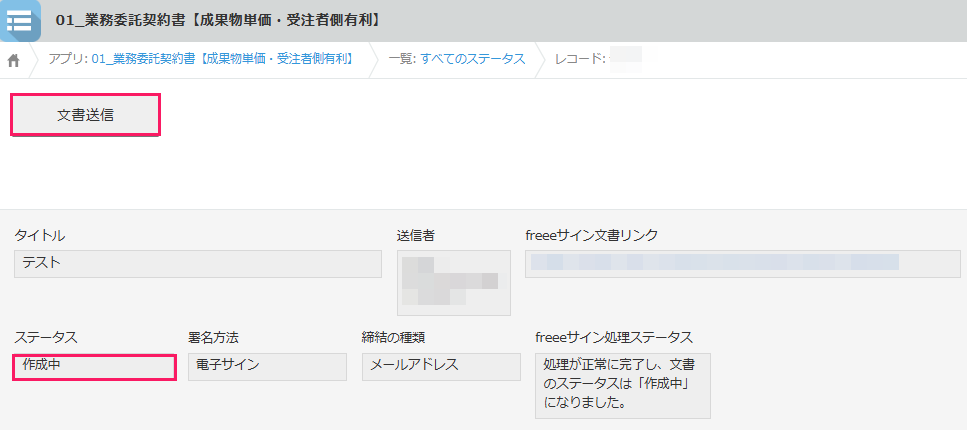Open the 01_業務委託契約書 app breadcrumb link
This screenshot has height=430, width=967.
pos(224,59)
